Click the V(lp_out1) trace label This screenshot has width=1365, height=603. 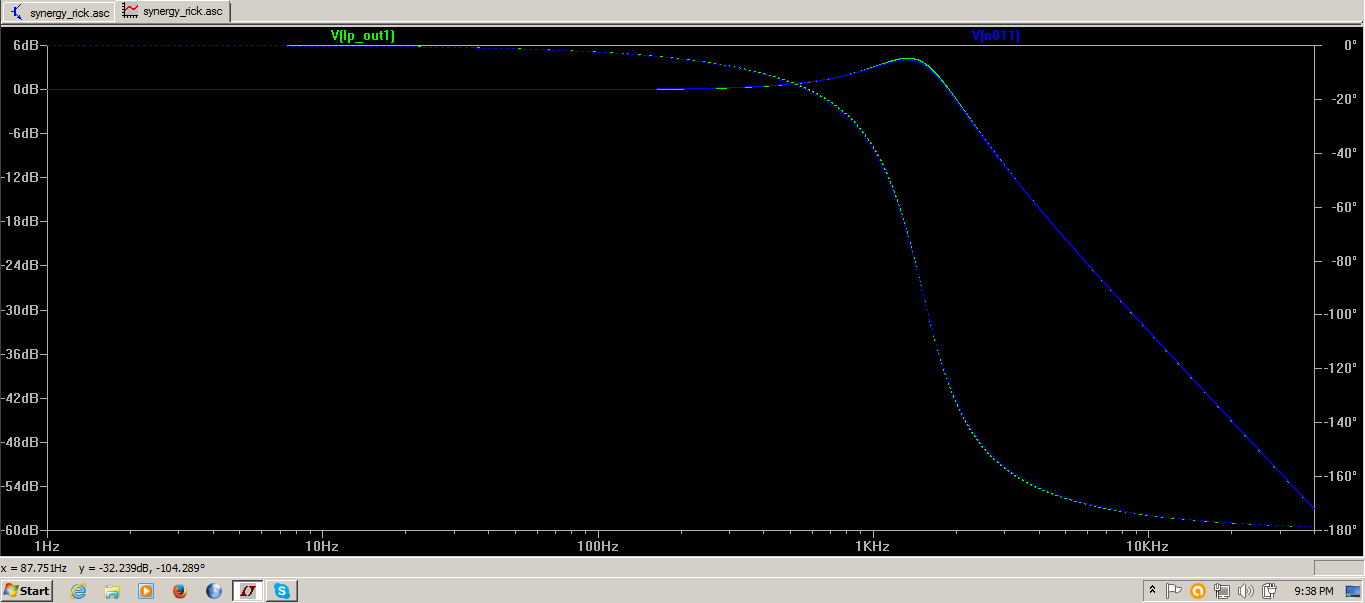point(363,36)
